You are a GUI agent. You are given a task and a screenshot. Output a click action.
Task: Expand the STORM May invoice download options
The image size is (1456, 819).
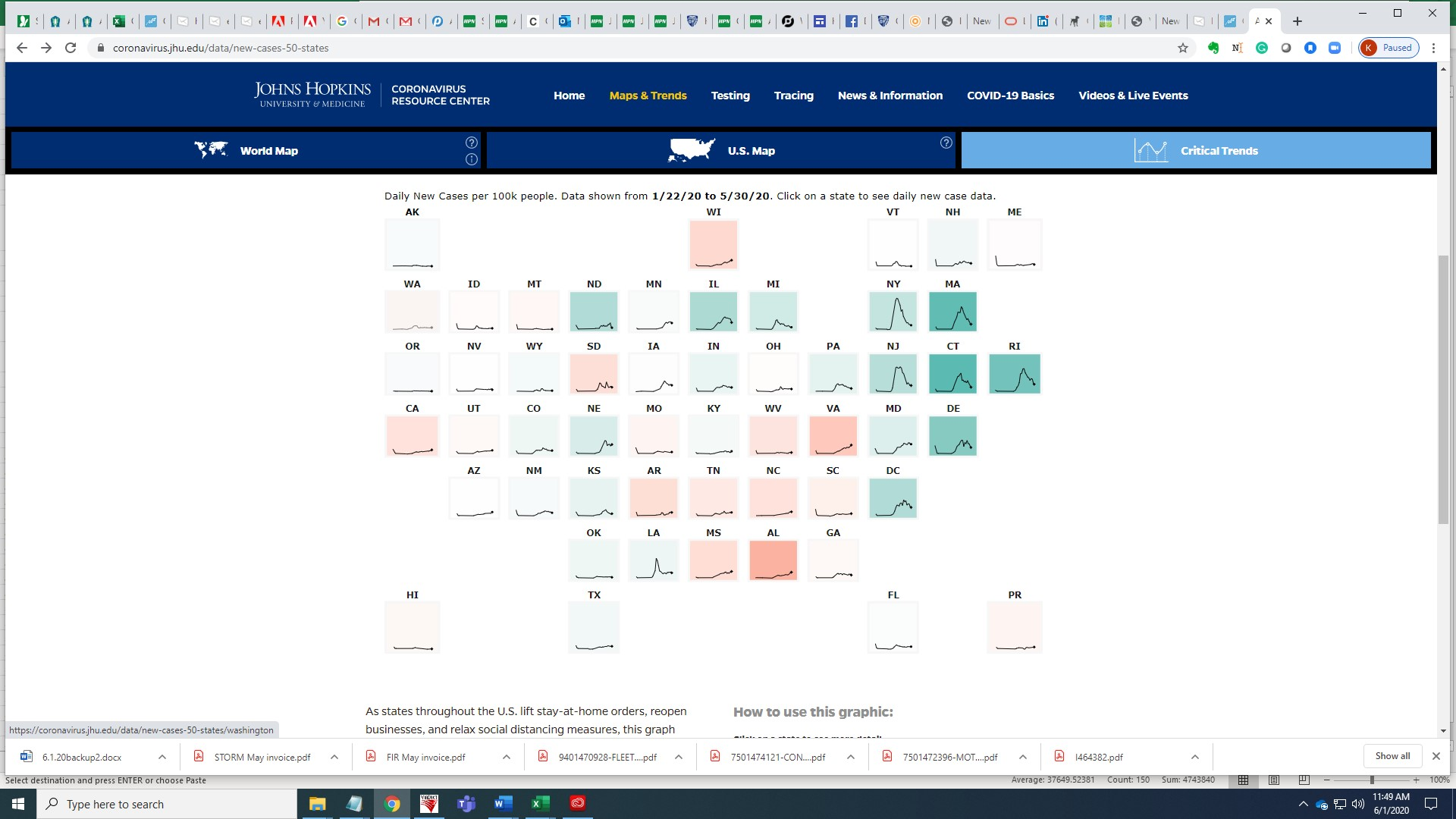tap(333, 756)
